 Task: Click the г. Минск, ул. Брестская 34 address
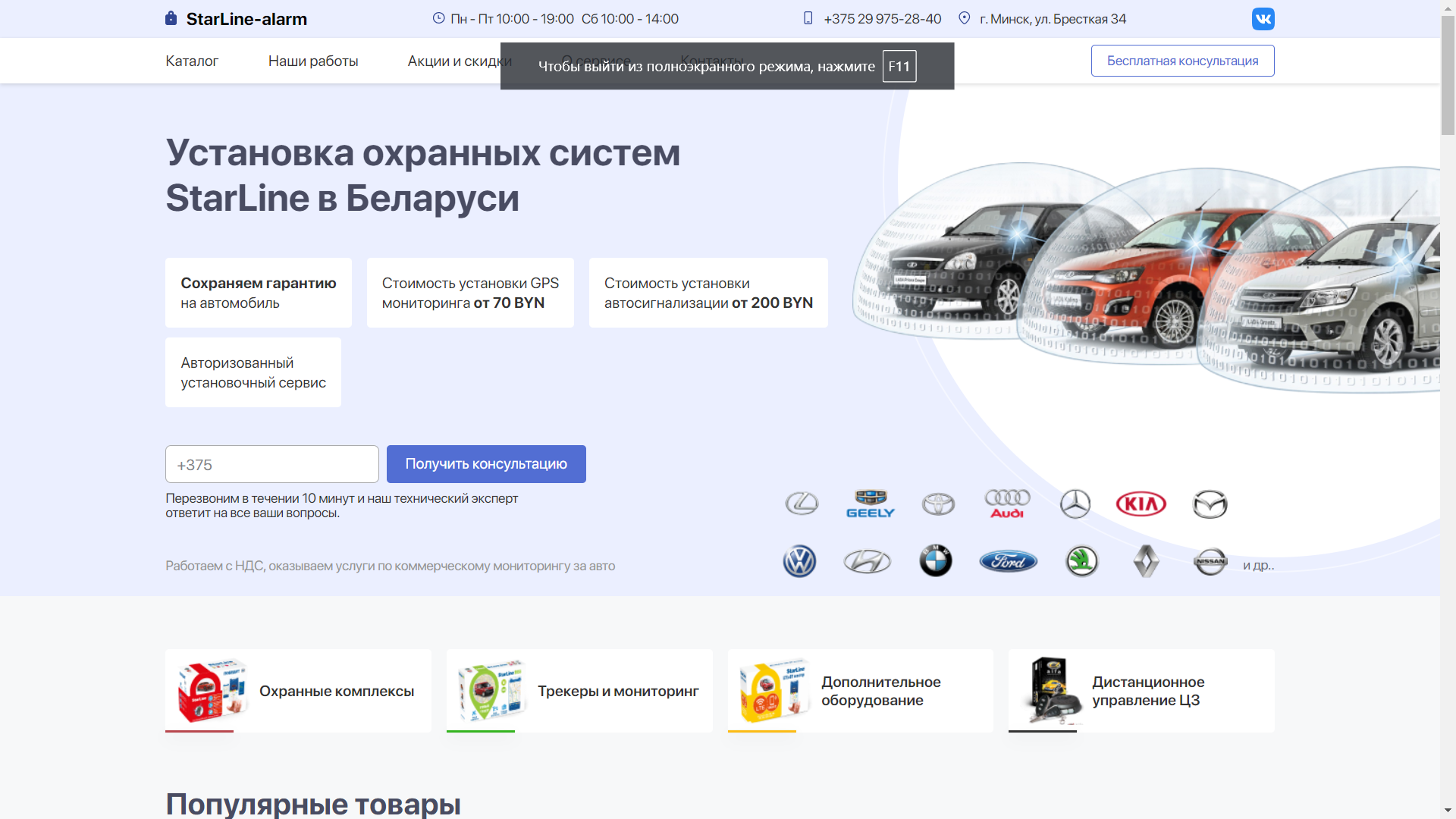coord(1053,19)
